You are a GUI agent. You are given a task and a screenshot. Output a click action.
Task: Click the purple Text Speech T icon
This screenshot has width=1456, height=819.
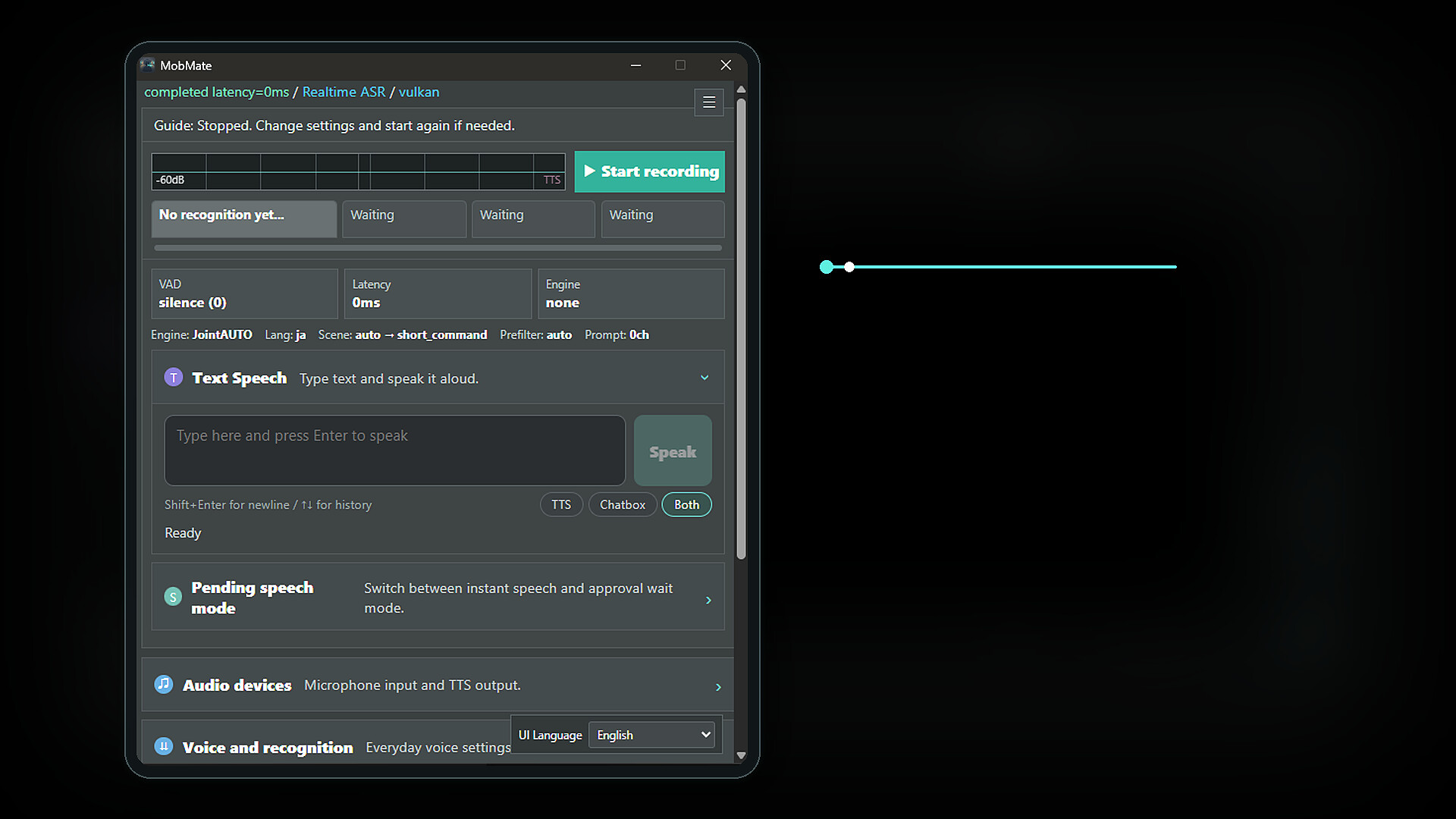click(174, 378)
